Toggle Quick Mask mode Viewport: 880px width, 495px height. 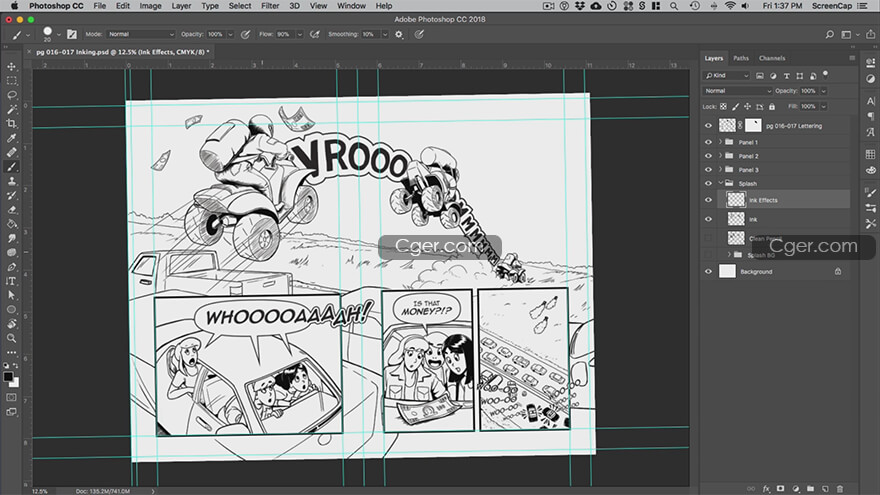point(11,397)
